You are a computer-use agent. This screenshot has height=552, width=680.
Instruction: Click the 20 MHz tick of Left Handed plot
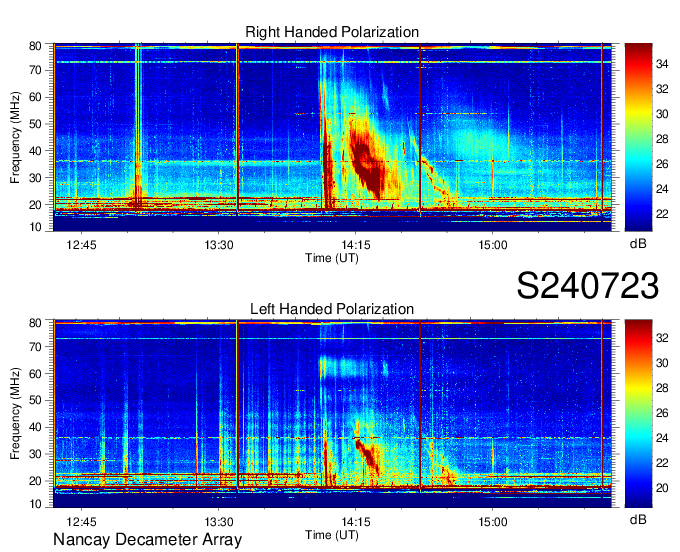[35, 481]
